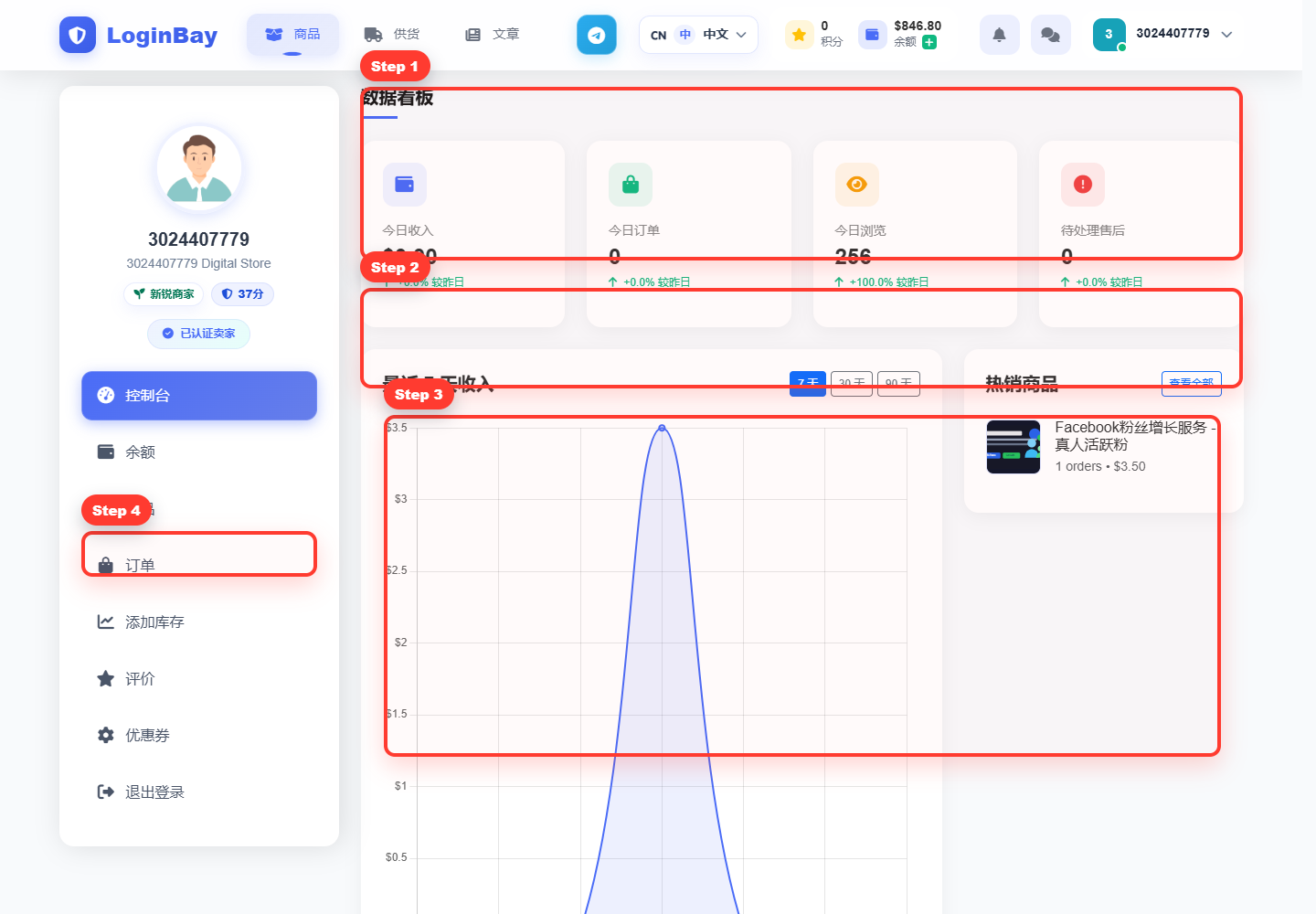Expand the 3024407779 account menu chevron
Viewport: 1316px width, 914px height.
[x=1226, y=35]
